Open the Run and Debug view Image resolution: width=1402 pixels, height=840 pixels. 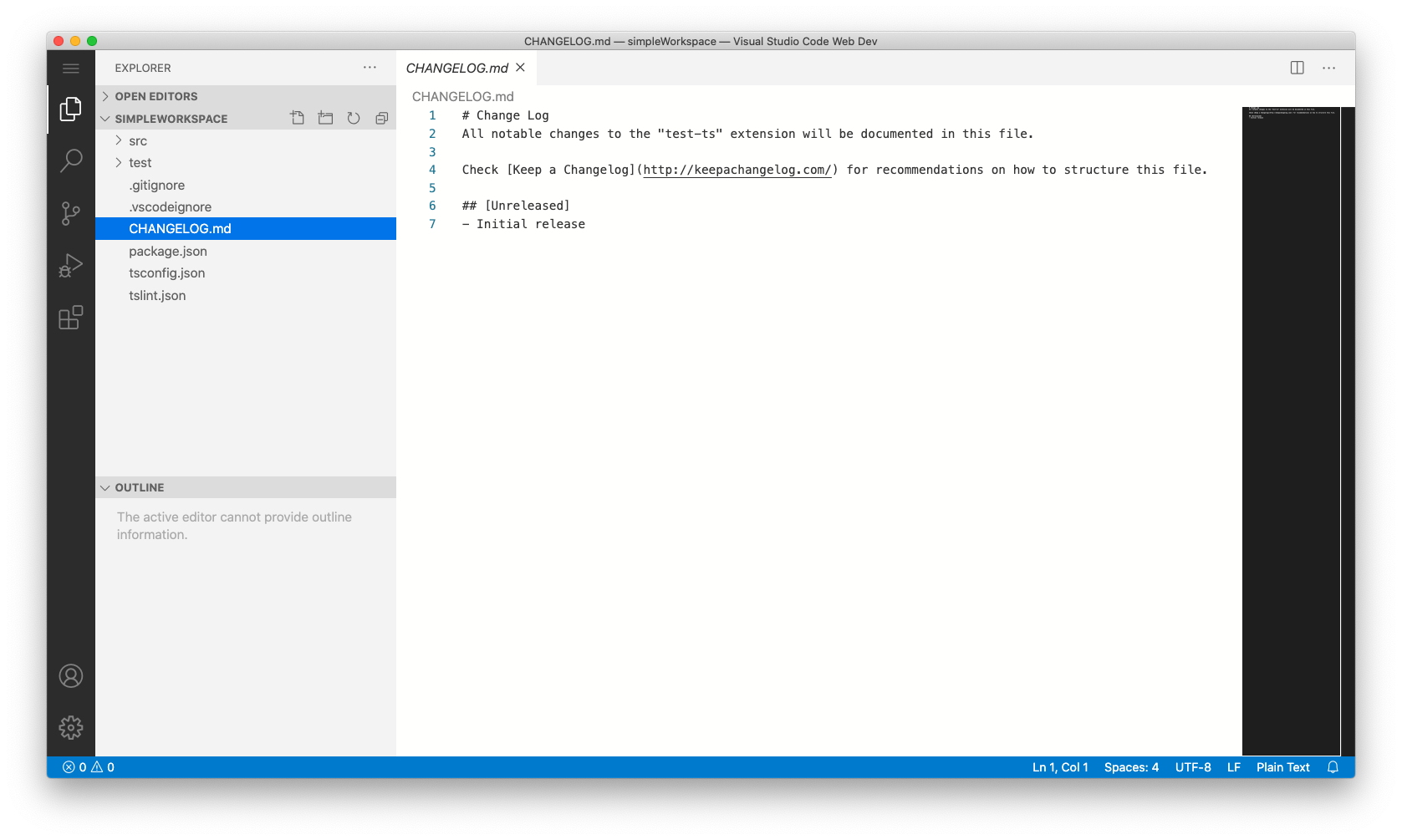71,266
